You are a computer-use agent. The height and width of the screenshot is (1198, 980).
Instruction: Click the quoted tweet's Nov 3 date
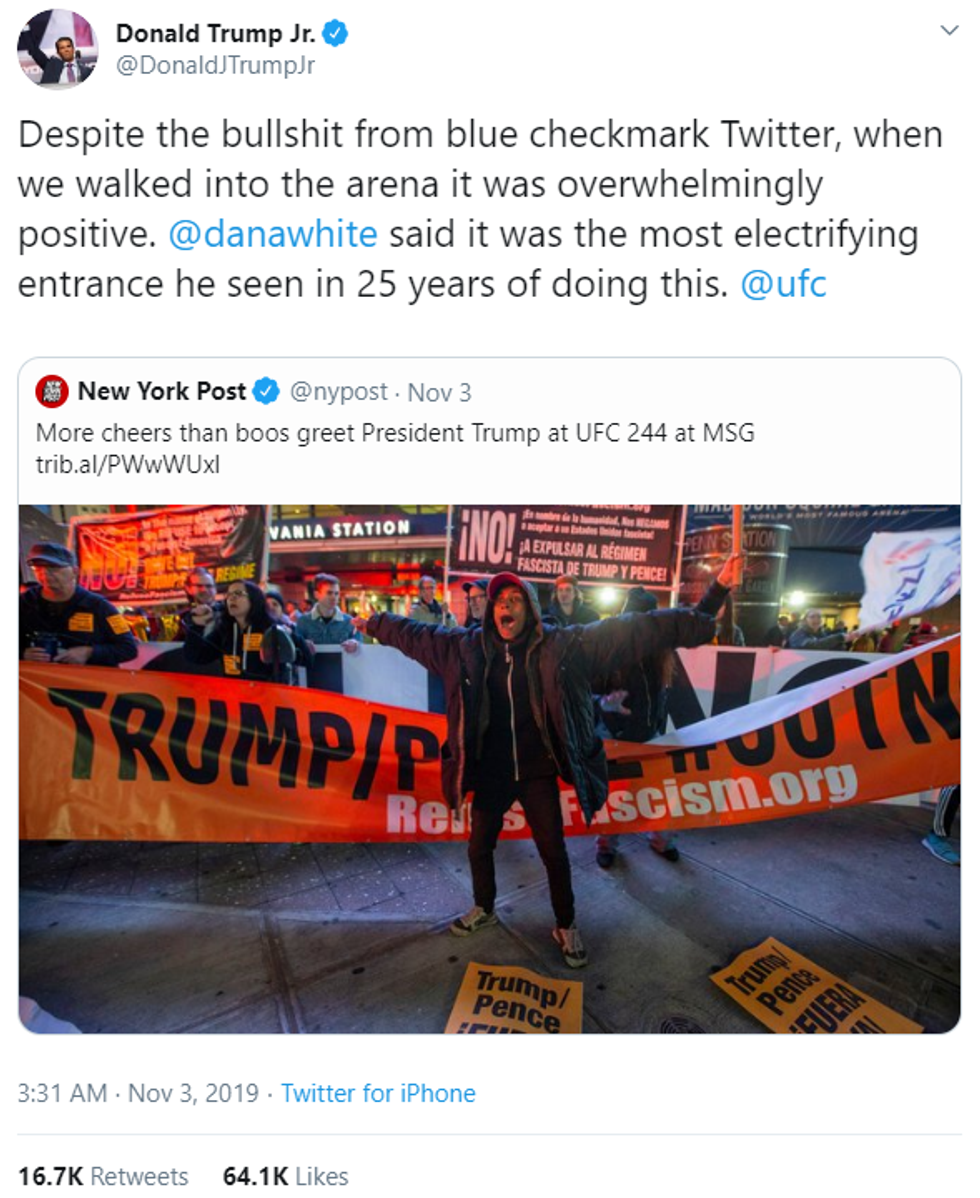coord(439,393)
